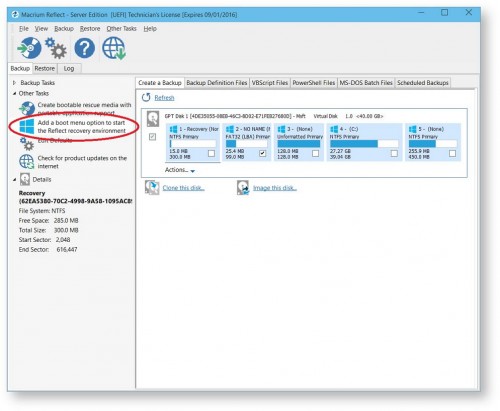Click Windows flag on partition 2 NO NAME
The width and height of the screenshot is (500, 411).
click(230, 129)
